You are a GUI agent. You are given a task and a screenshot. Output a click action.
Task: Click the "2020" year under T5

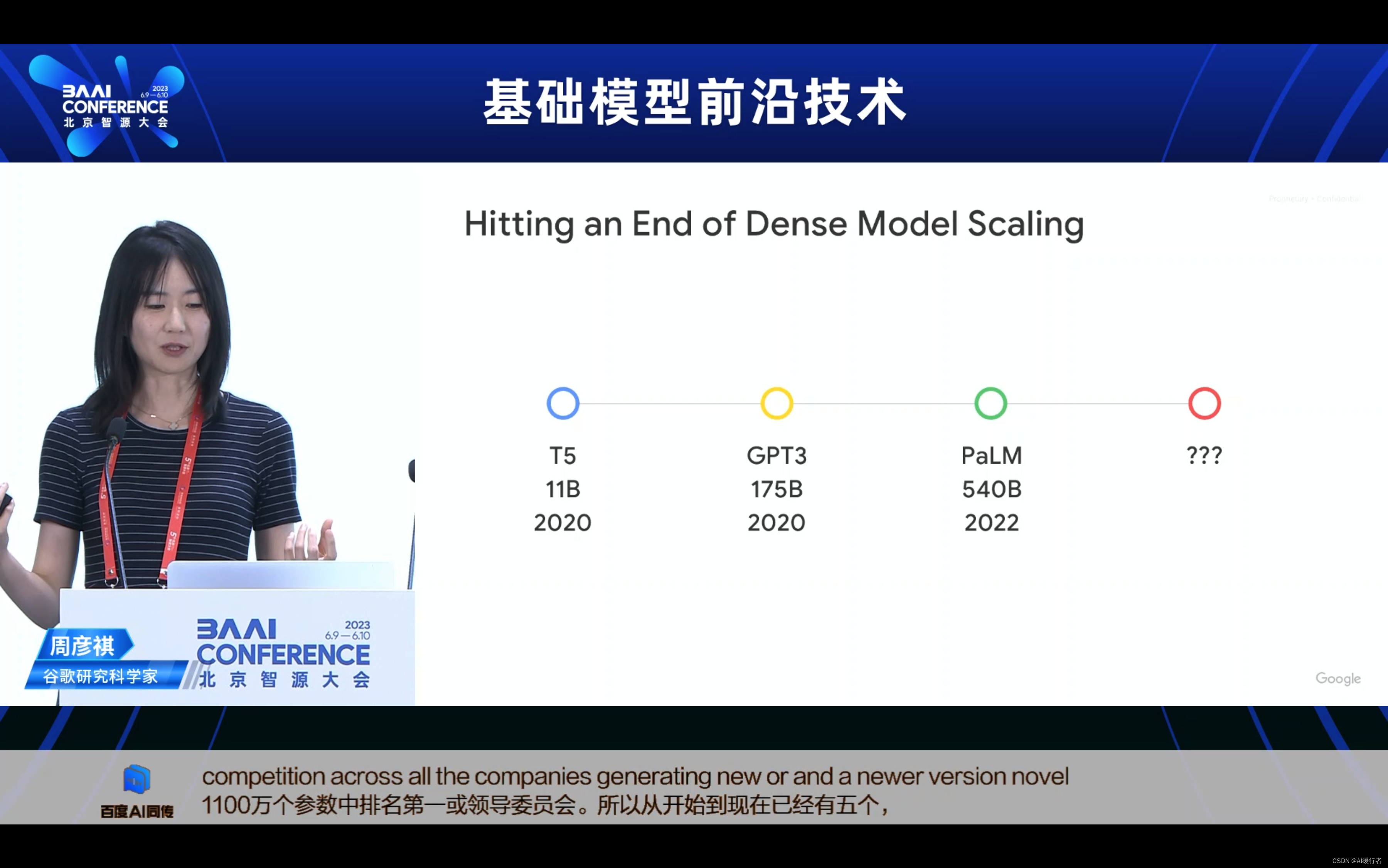click(x=563, y=523)
